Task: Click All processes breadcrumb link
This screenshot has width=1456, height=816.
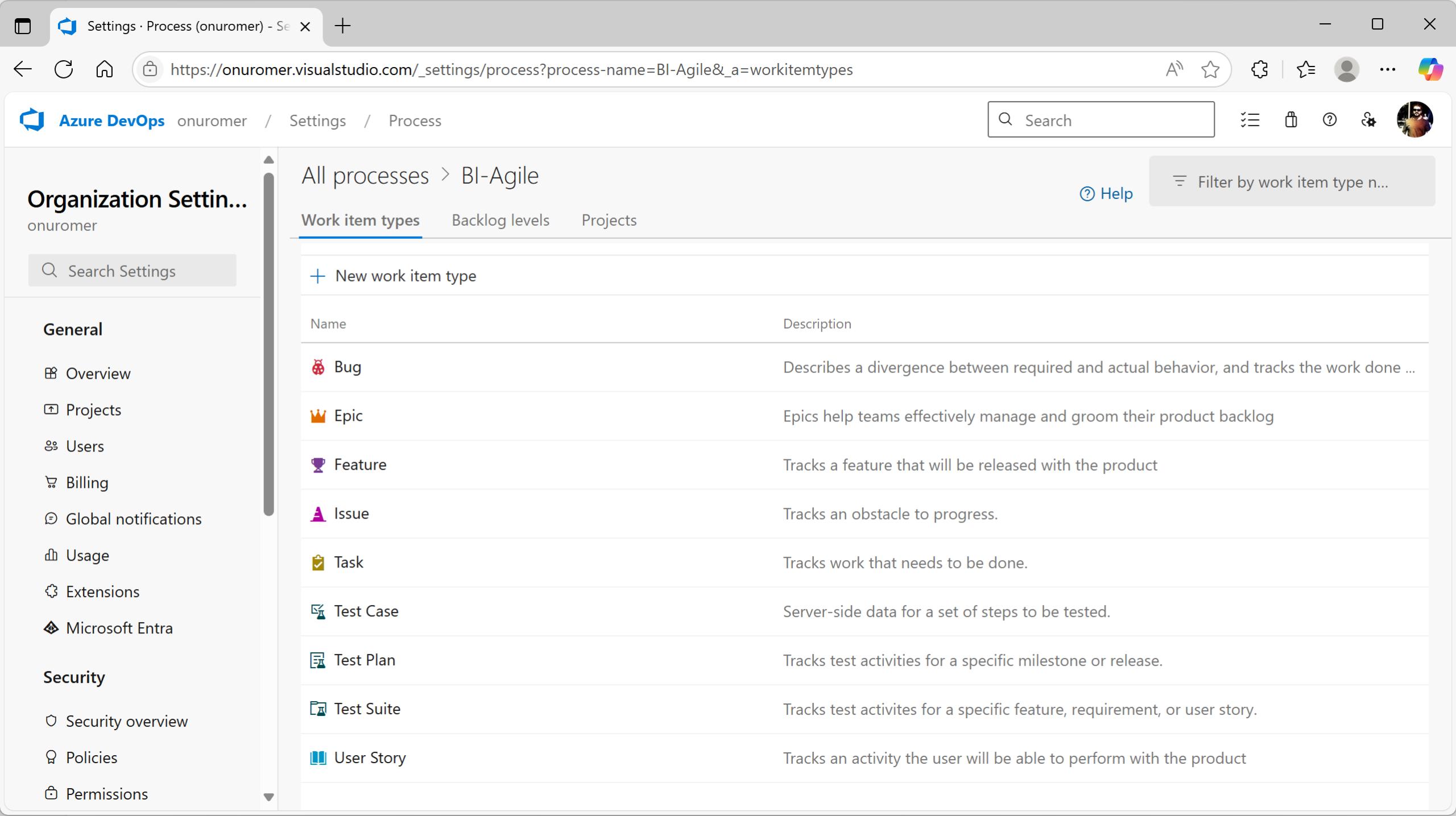Action: (365, 176)
